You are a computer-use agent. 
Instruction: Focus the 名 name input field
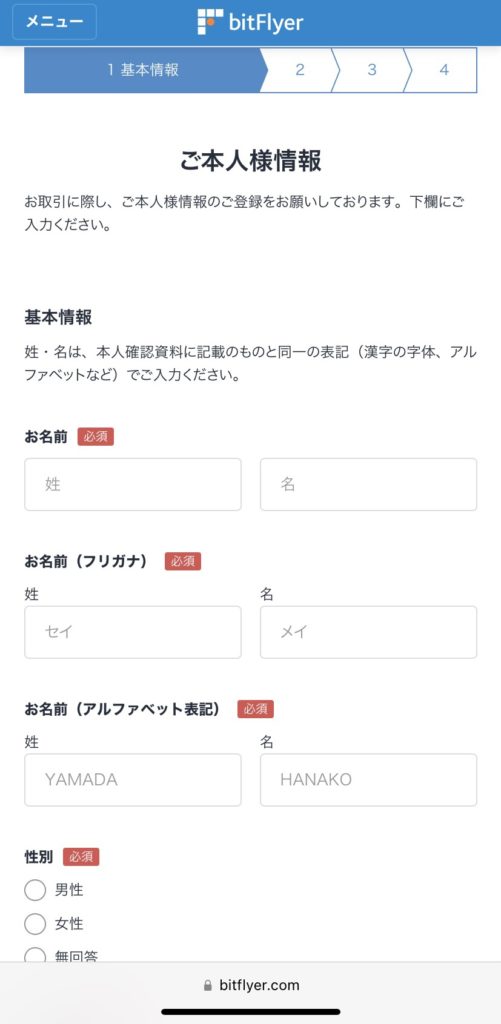click(x=368, y=484)
